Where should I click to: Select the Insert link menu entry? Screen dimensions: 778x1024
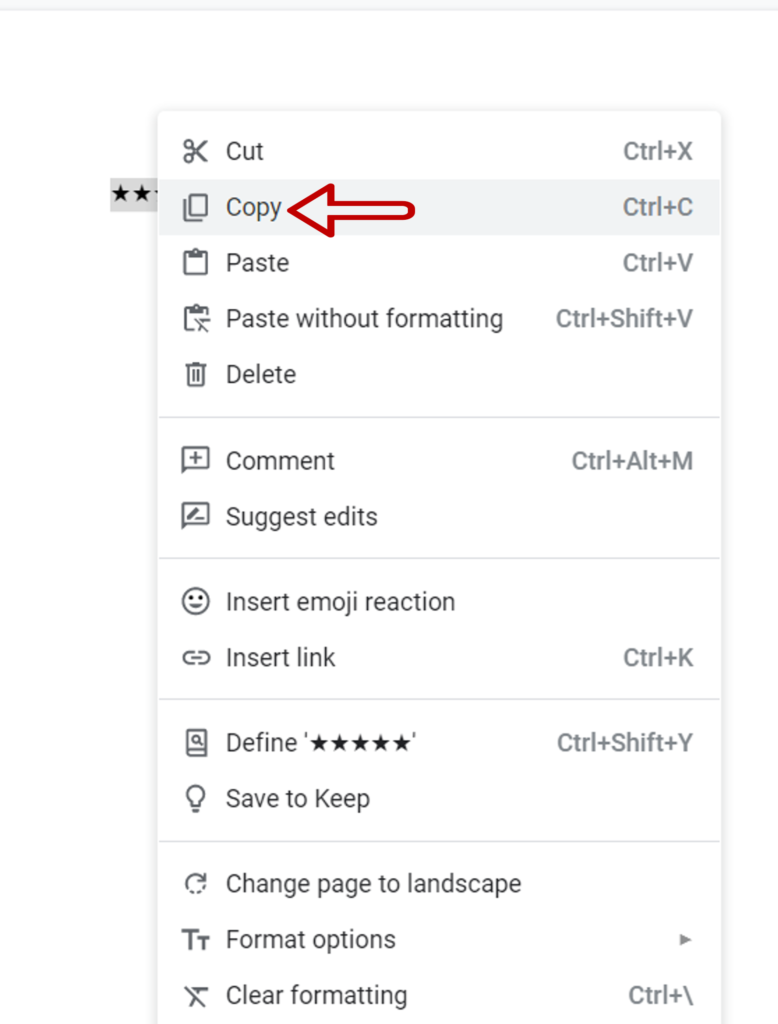pyautogui.click(x=439, y=658)
